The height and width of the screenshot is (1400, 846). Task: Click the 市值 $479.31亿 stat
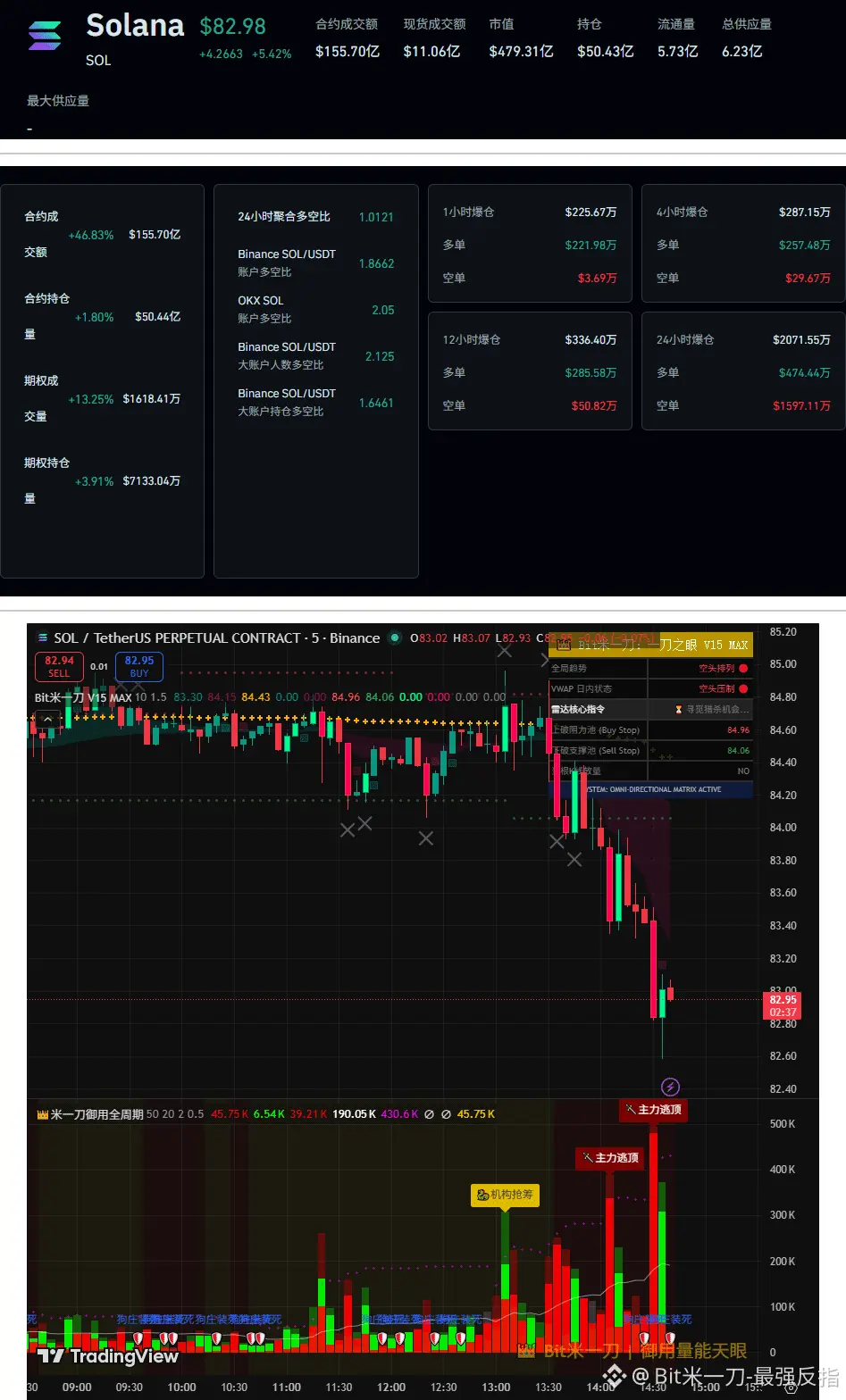[521, 38]
